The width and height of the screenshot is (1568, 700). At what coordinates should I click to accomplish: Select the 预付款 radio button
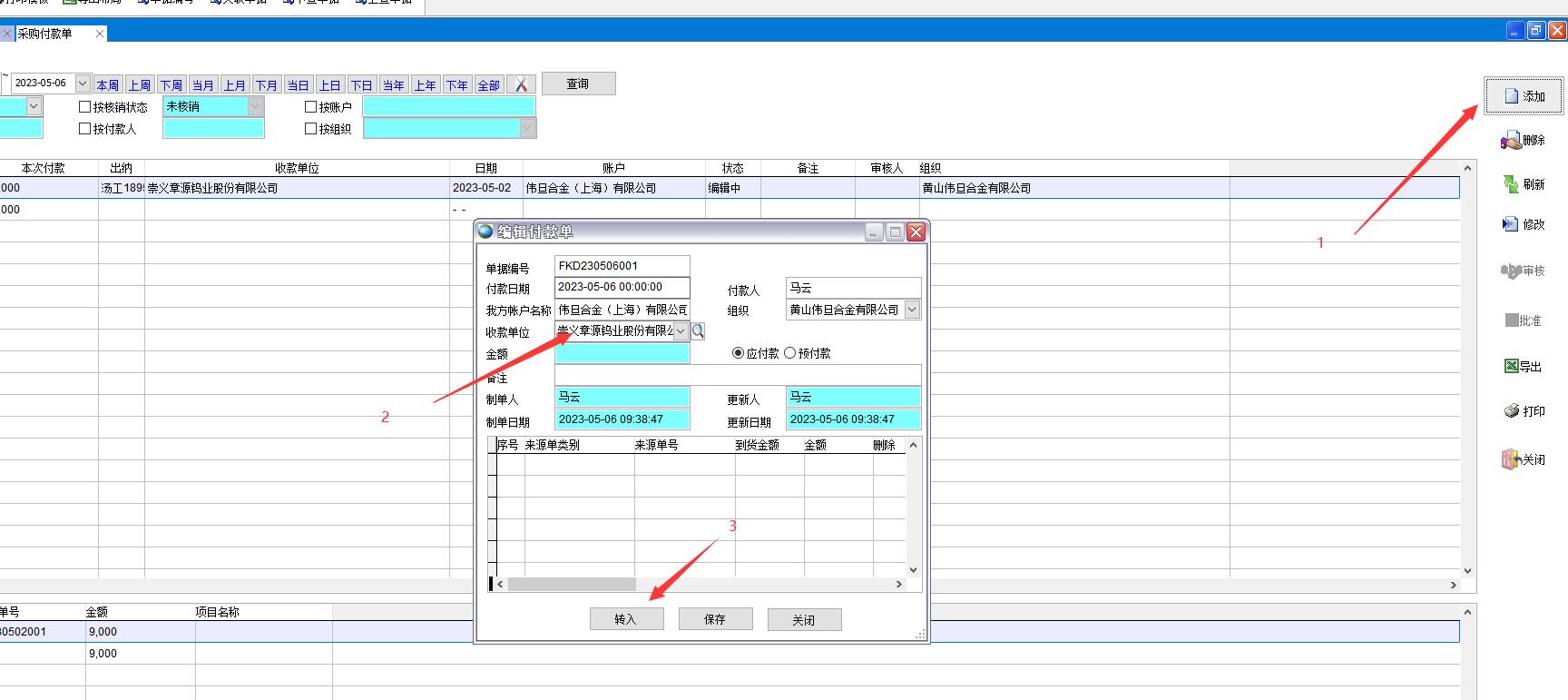[x=789, y=353]
